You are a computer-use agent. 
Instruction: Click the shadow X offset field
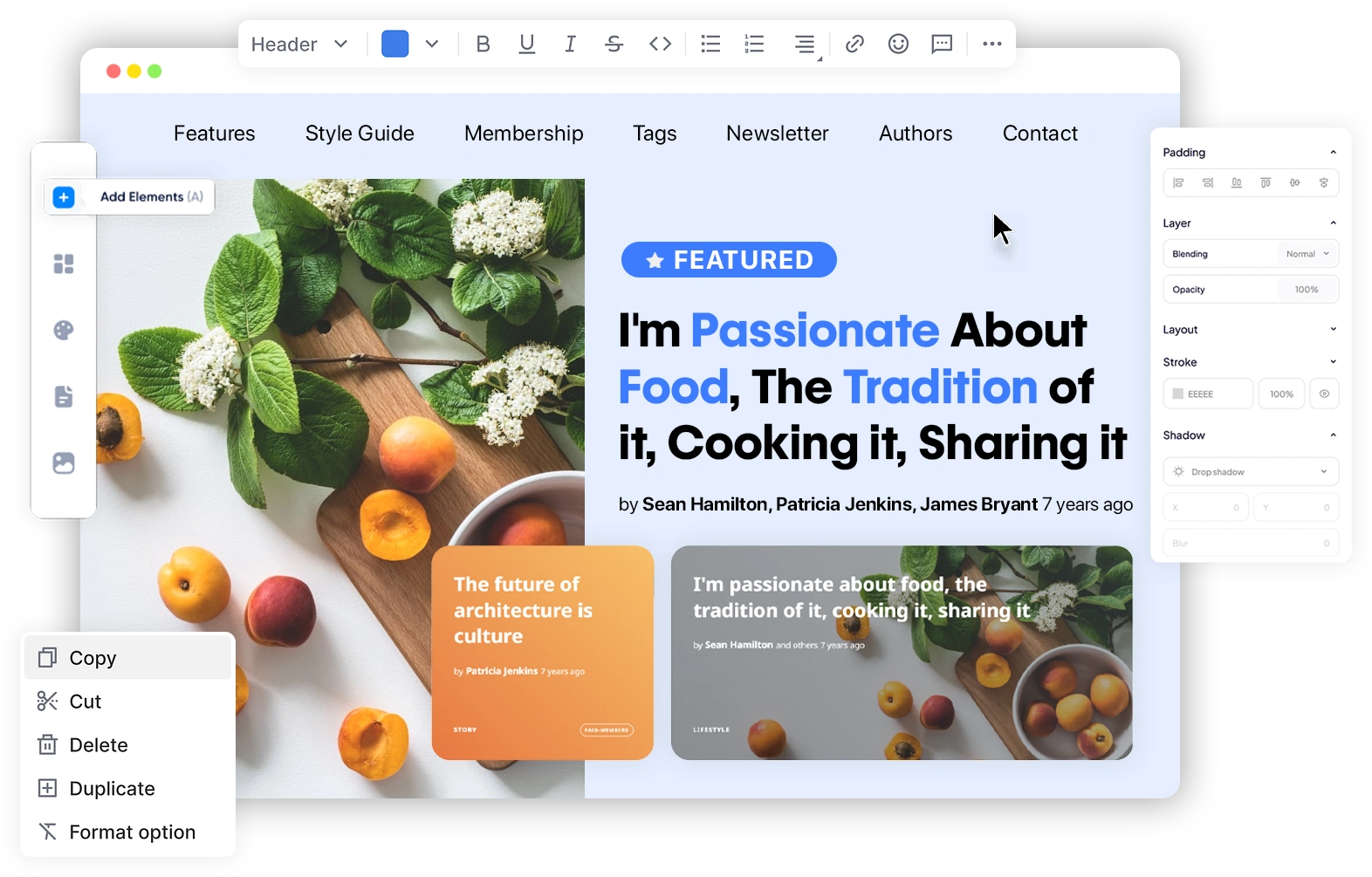pos(1206,507)
